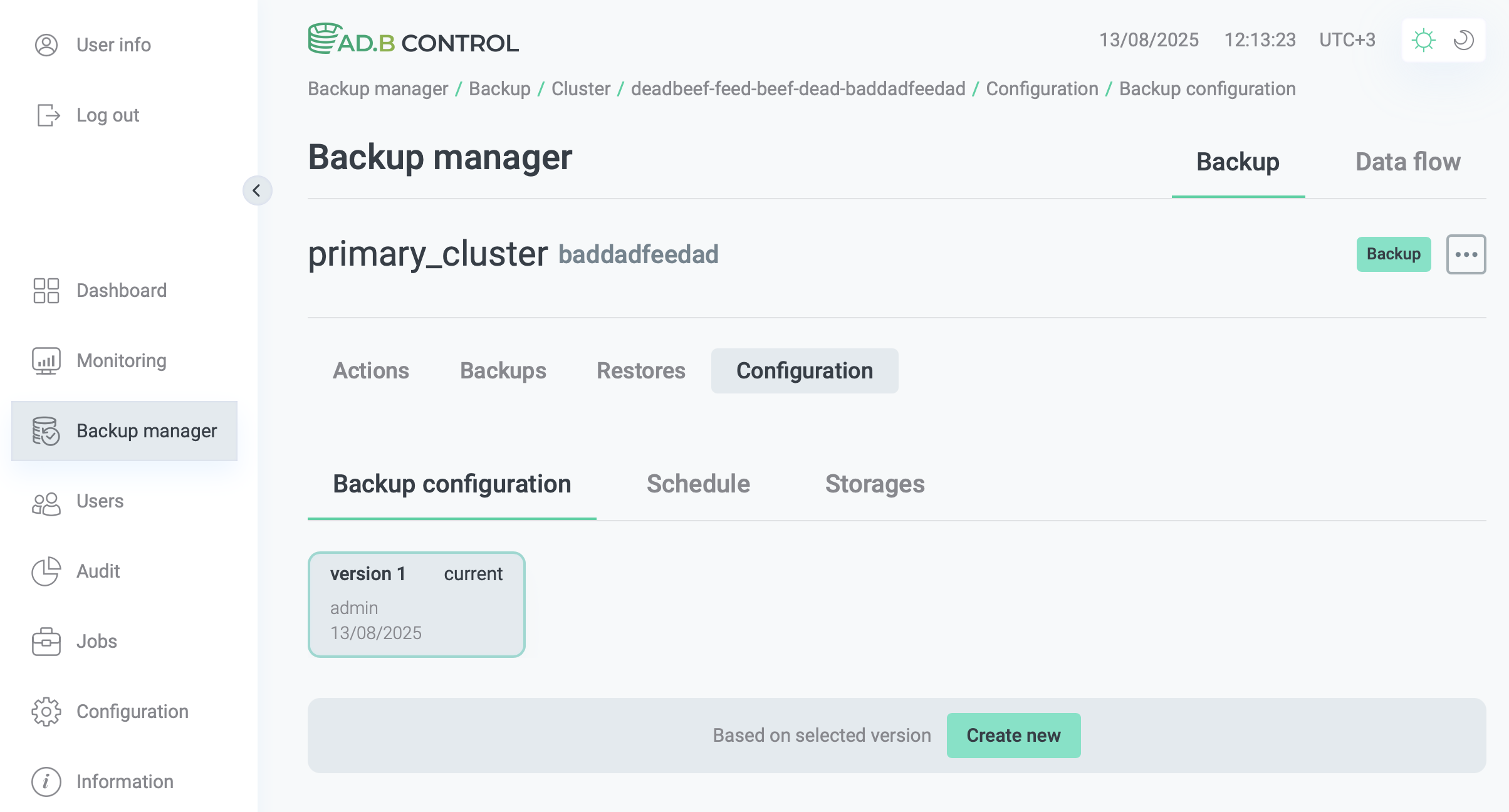The height and width of the screenshot is (812, 1509).
Task: Click the Jobs briefcase icon
Action: pyautogui.click(x=46, y=642)
